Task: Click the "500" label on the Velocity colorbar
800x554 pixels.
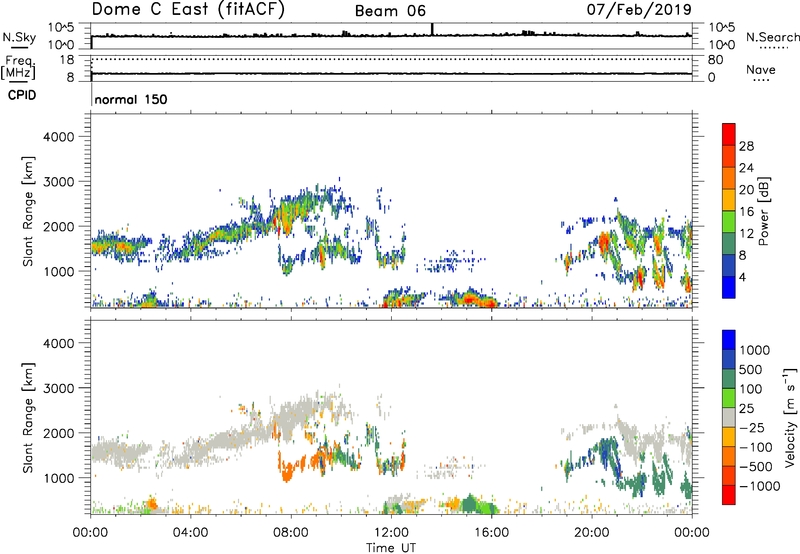Action: tap(750, 370)
